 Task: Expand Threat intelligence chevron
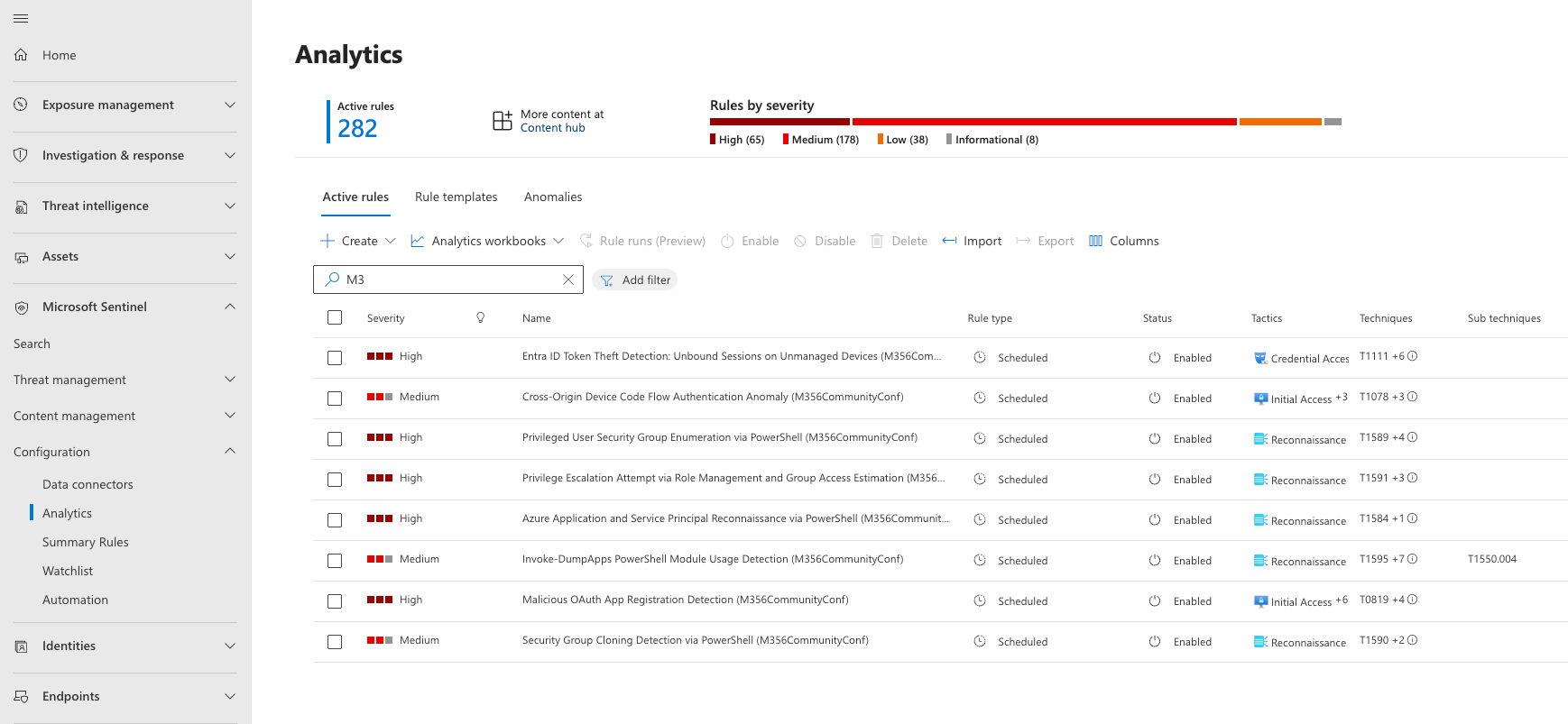pos(230,206)
